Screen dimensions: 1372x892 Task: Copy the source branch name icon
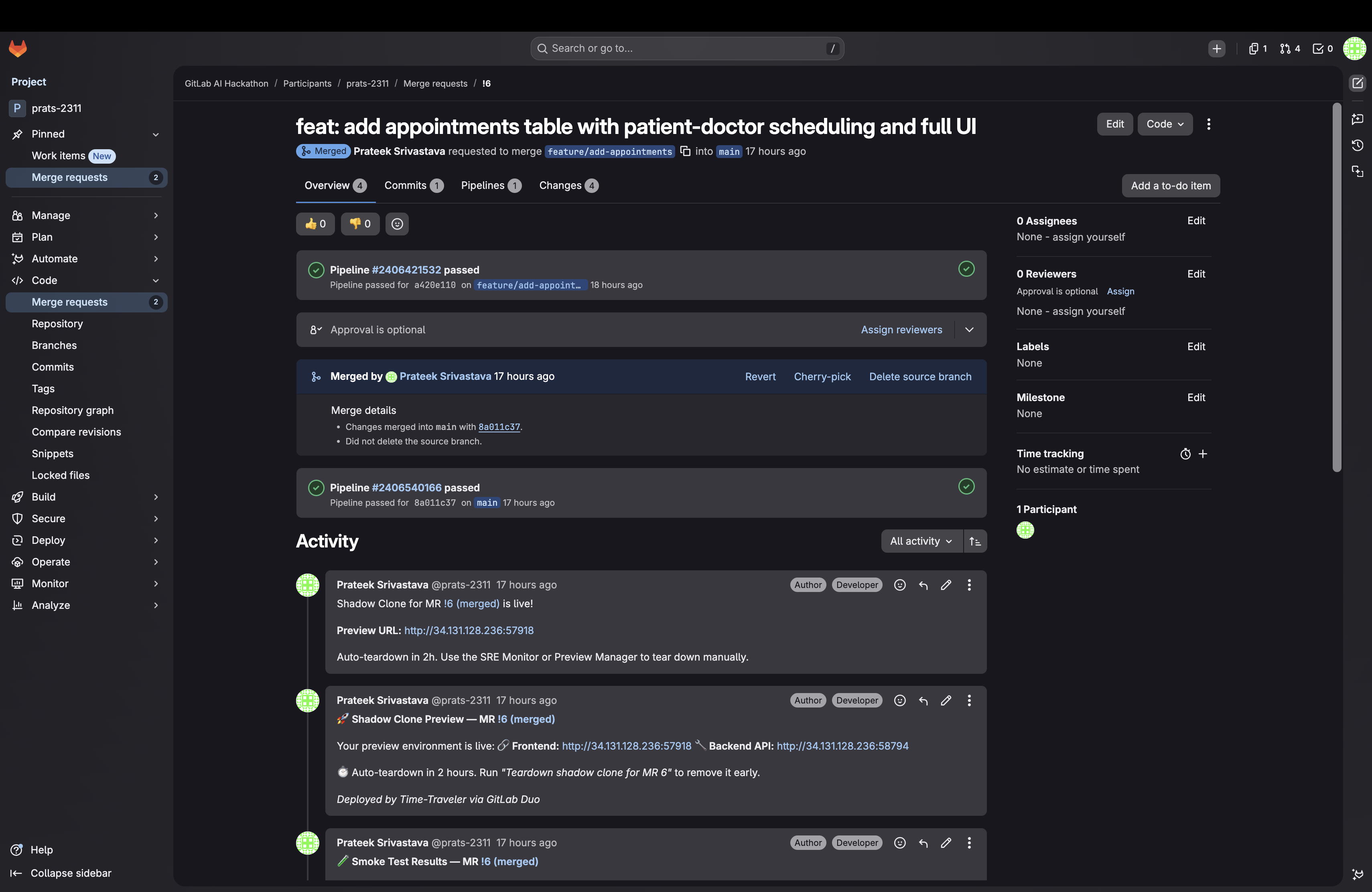tap(685, 151)
